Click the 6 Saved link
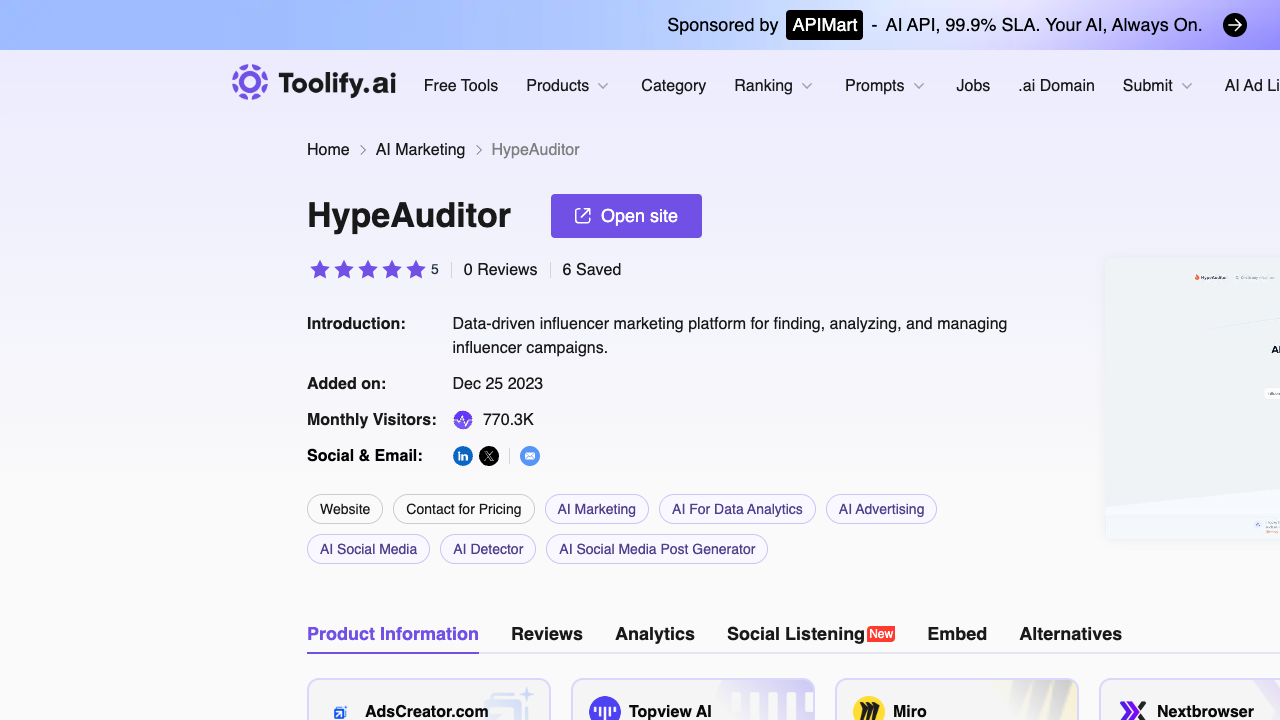Screen dimensions: 1280x720 [x=592, y=270]
